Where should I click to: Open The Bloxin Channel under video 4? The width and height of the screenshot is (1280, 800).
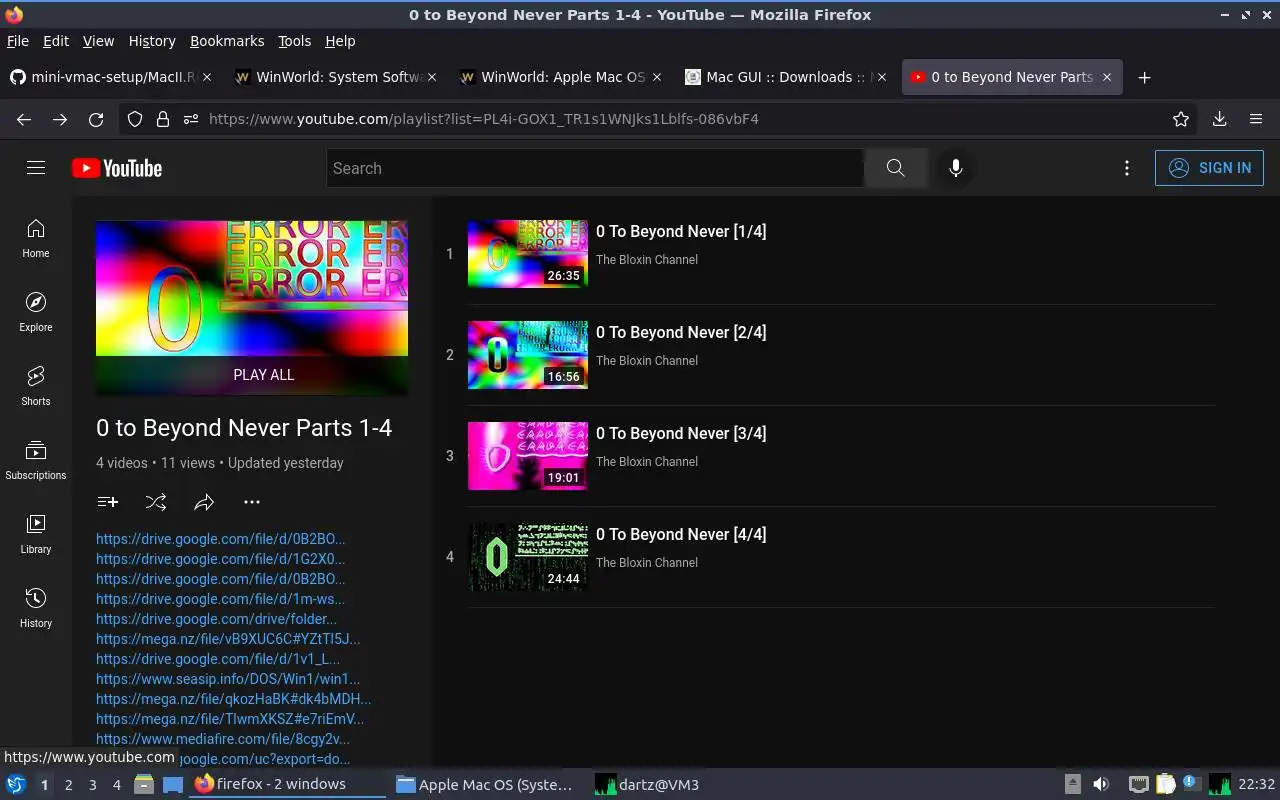[647, 563]
